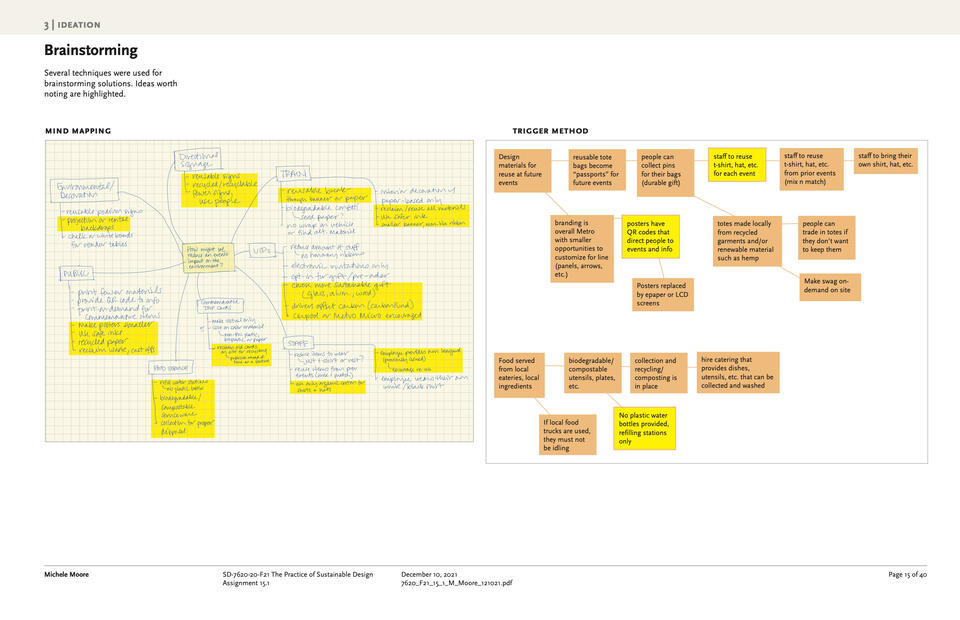Select the "Make swag on-demand on site" note
This screenshot has height=620, width=960.
(830, 287)
